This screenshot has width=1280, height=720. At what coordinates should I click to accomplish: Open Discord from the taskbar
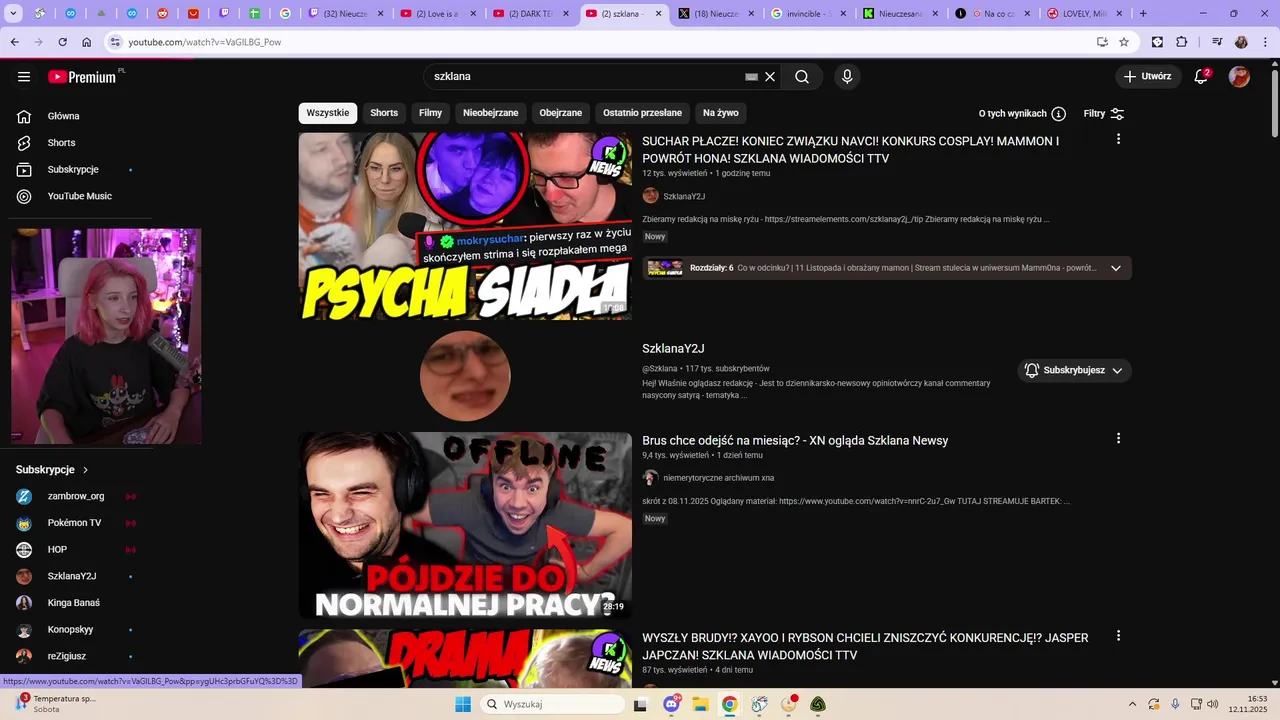[671, 704]
